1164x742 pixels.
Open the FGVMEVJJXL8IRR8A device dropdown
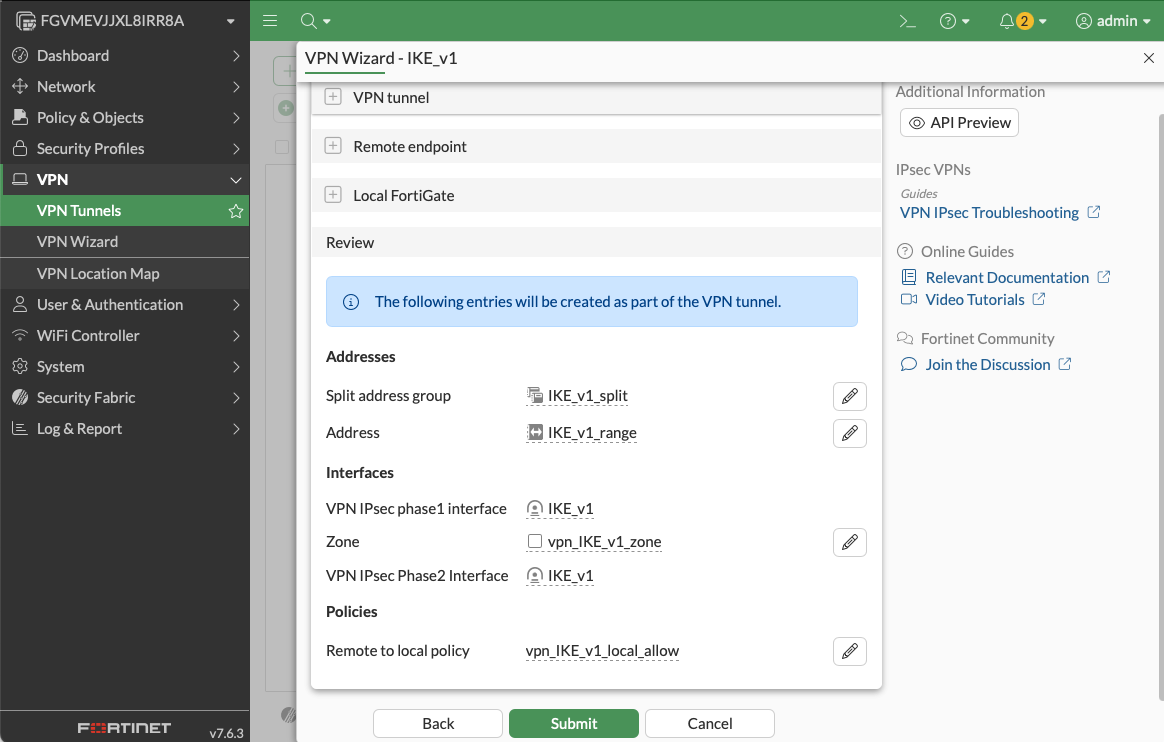point(125,21)
